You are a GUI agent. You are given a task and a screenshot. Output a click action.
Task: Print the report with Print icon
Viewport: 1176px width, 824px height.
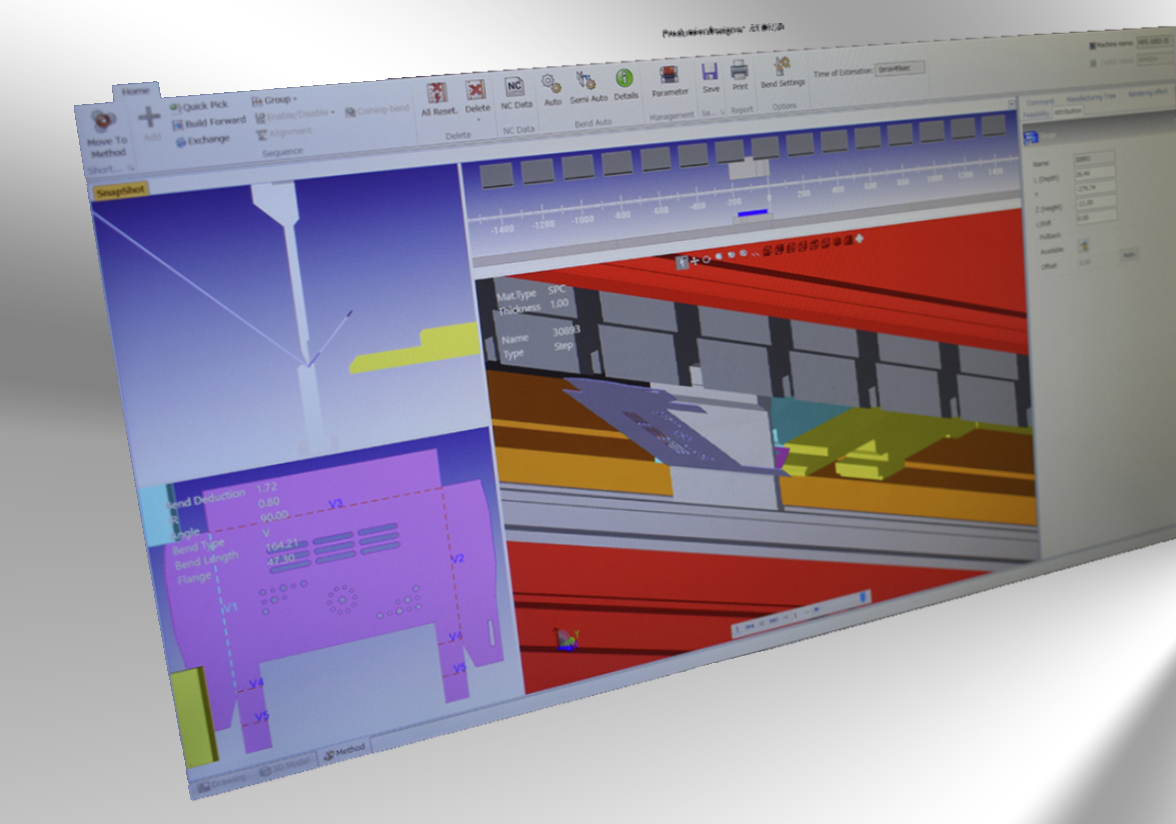(x=740, y=70)
